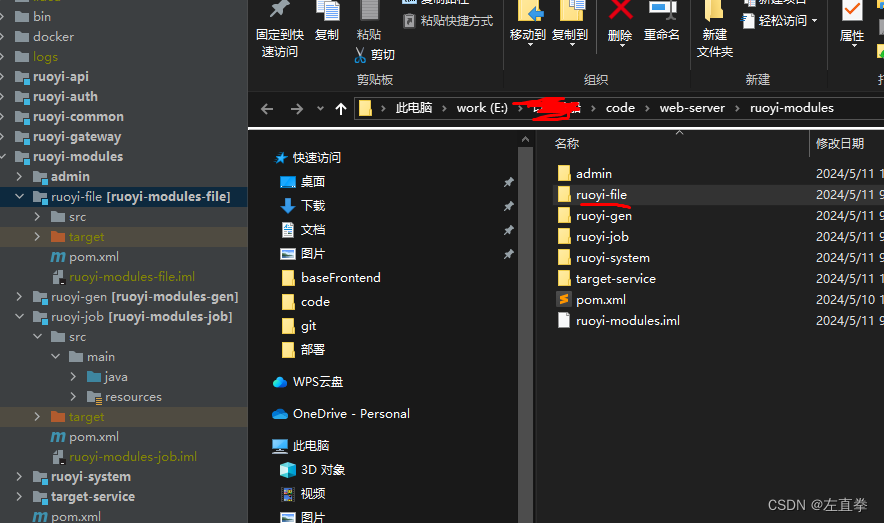
Task: Click the navigation pane scroll-up arrow
Action: pyautogui.click(x=525, y=139)
